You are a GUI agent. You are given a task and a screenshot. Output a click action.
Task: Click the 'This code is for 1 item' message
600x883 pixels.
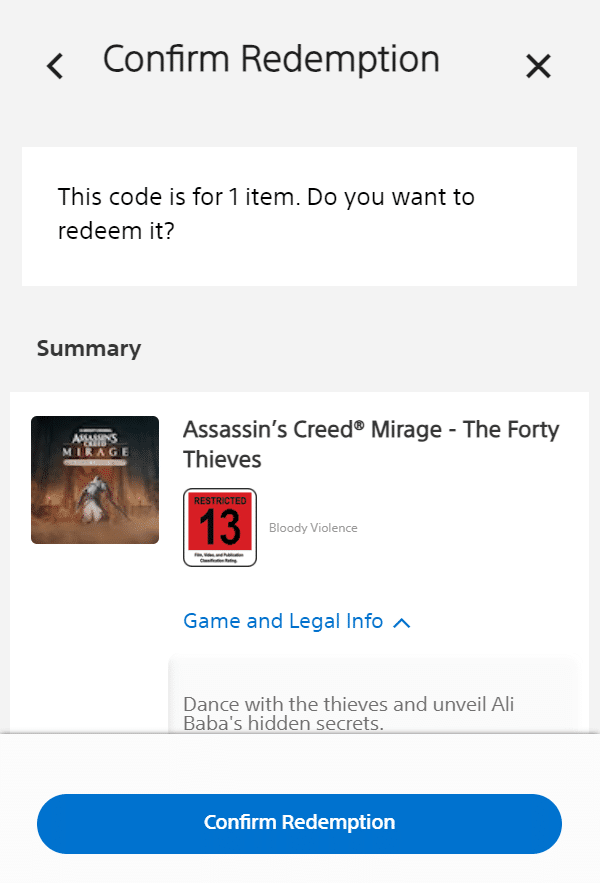(266, 197)
